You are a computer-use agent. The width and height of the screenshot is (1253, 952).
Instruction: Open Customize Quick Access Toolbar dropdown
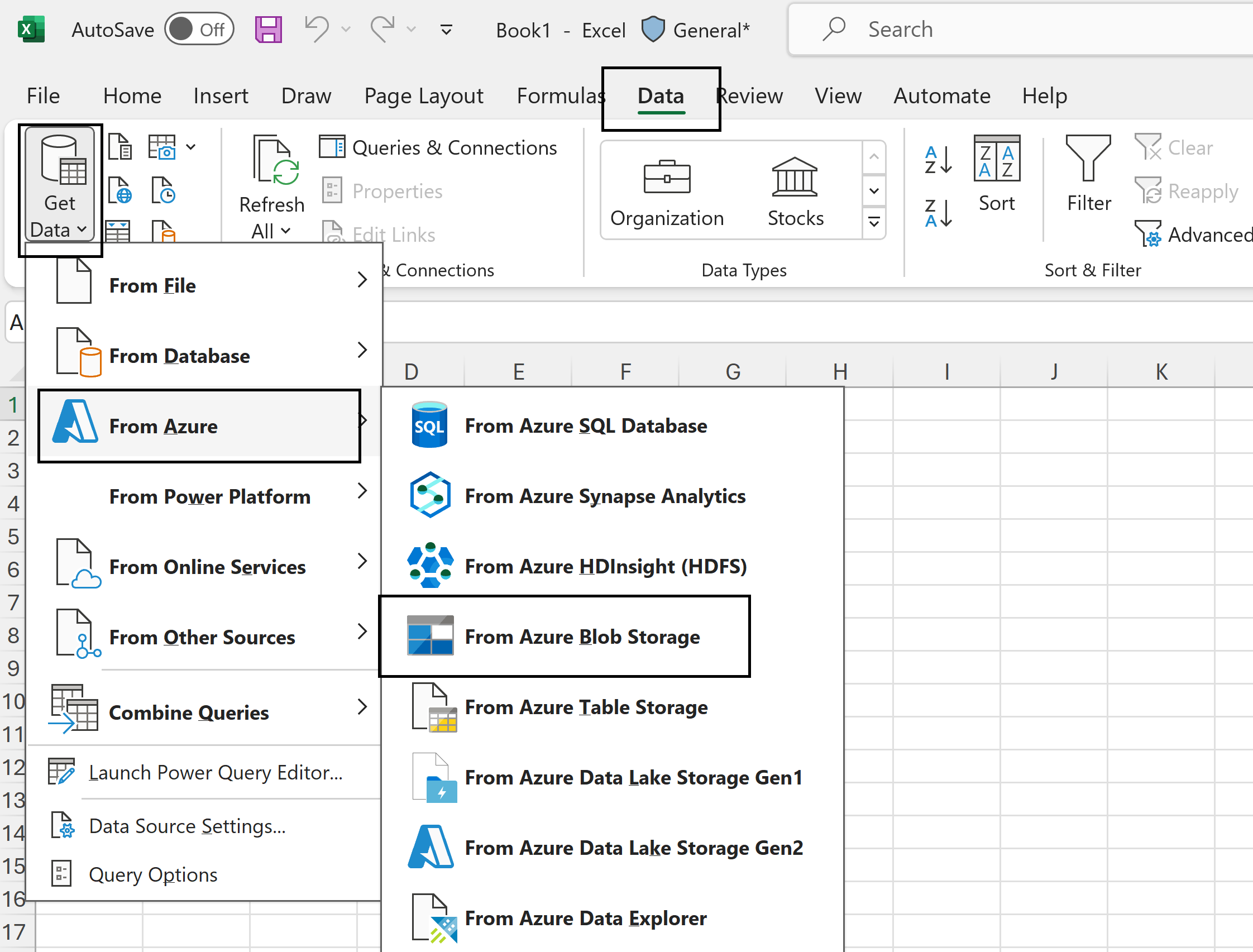pyautogui.click(x=447, y=30)
